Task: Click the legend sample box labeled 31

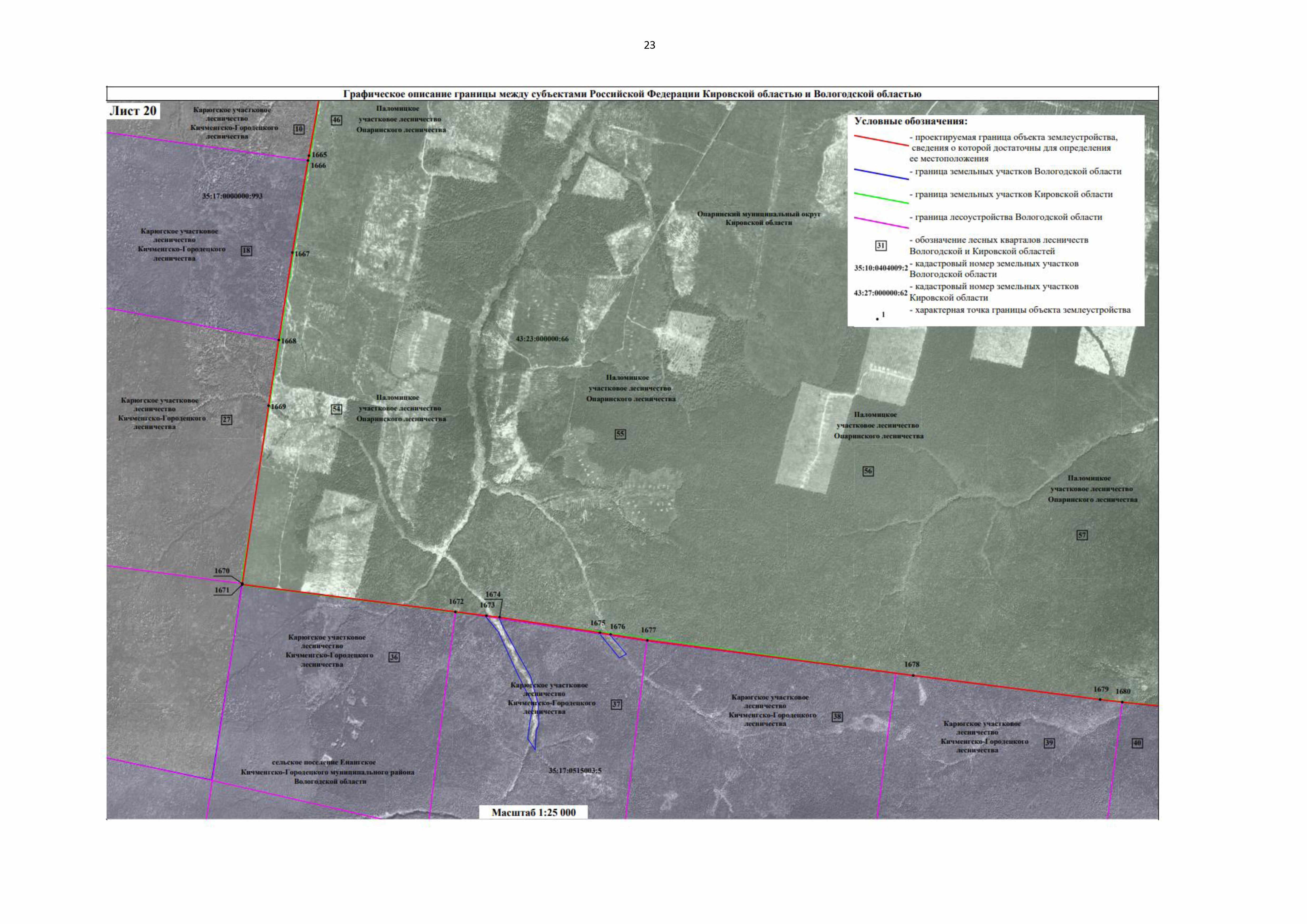Action: (881, 246)
